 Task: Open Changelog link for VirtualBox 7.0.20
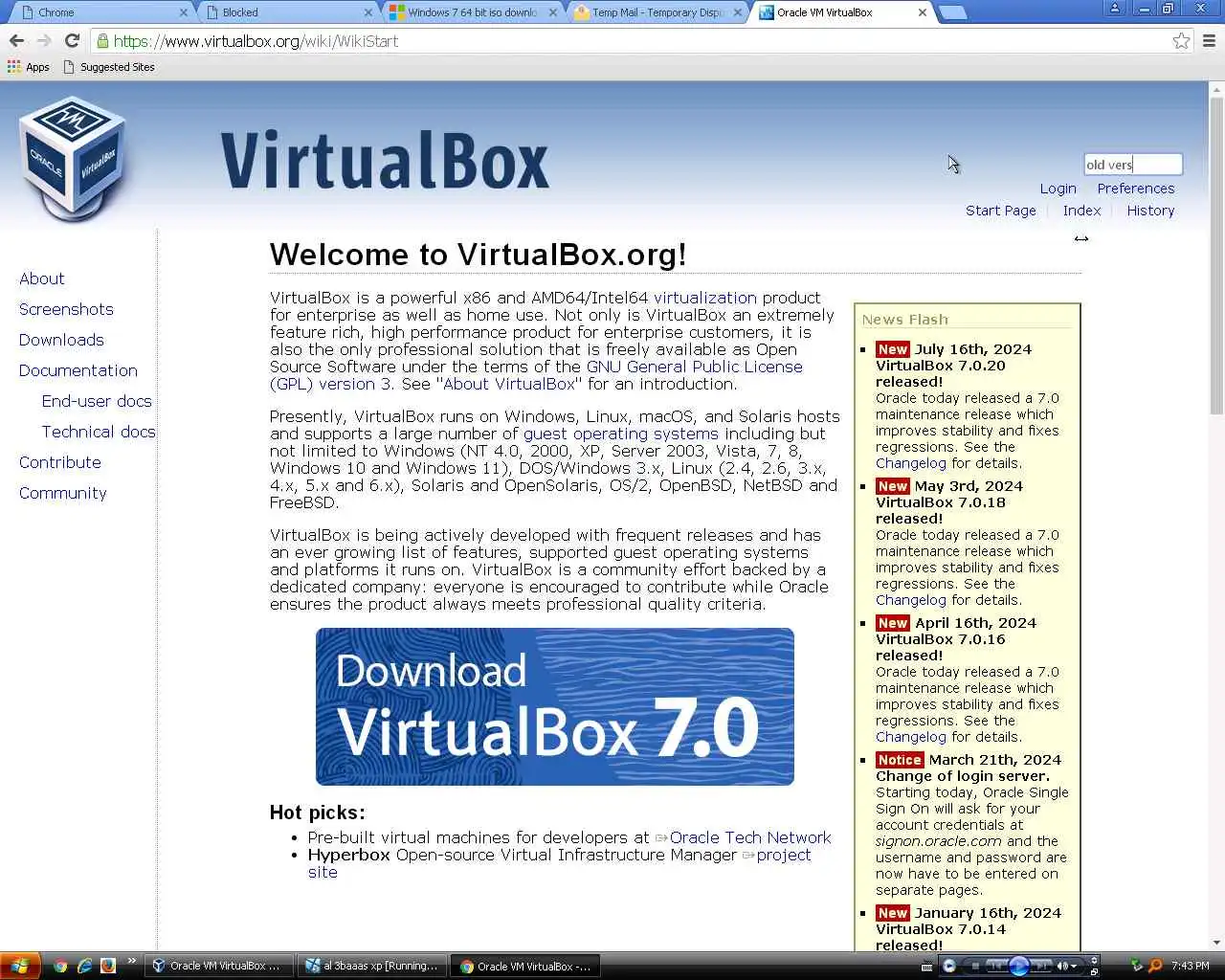[x=910, y=463]
